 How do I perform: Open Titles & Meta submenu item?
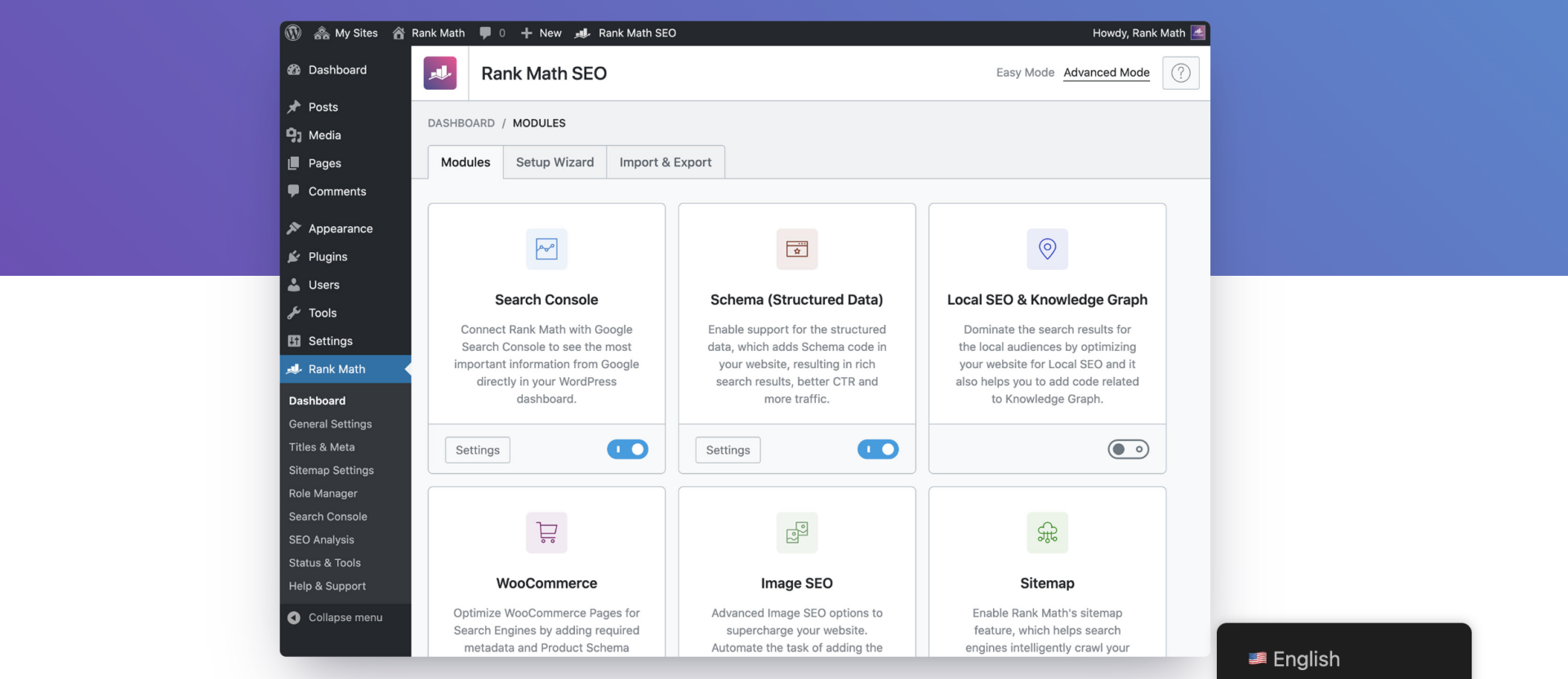(322, 447)
